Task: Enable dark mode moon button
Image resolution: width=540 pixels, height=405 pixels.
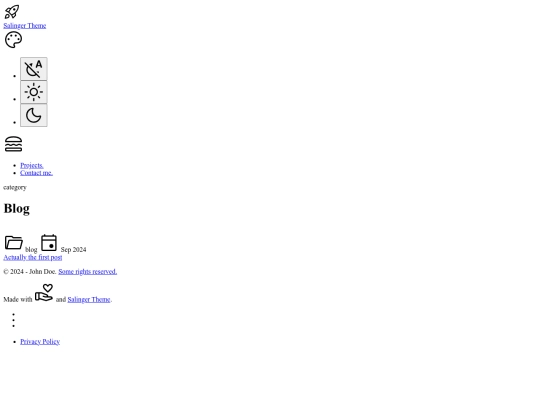Action: click(34, 115)
